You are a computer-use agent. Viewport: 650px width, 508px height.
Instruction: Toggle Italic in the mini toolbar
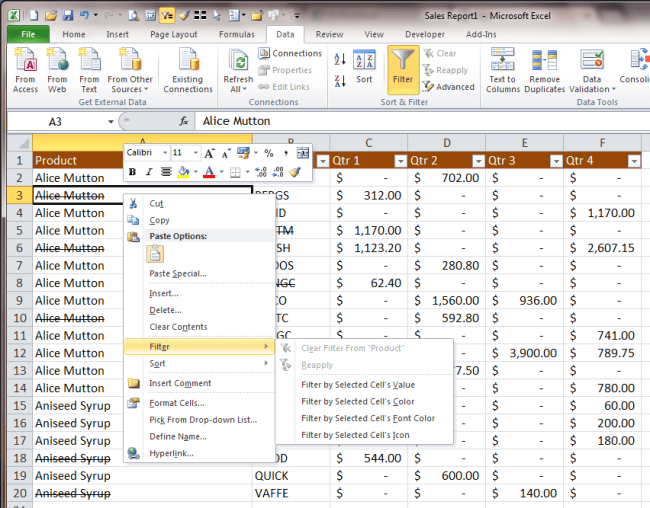point(148,172)
